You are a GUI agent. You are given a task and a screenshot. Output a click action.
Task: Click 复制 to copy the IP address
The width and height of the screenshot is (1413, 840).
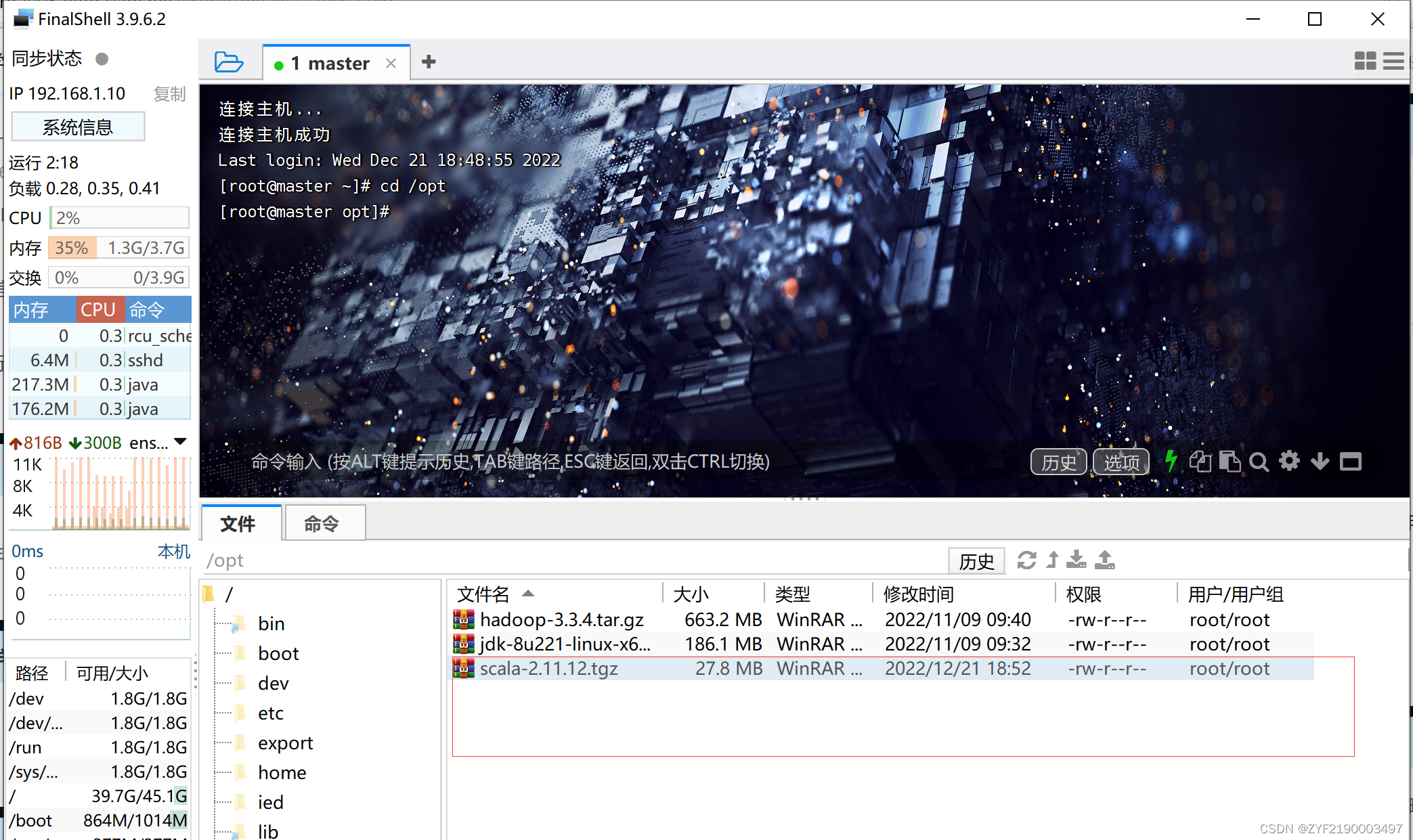(169, 93)
